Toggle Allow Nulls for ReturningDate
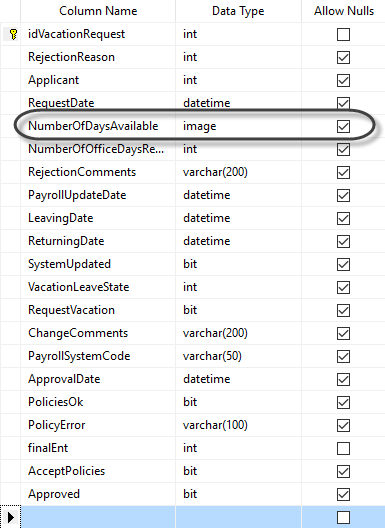 [x=343, y=241]
